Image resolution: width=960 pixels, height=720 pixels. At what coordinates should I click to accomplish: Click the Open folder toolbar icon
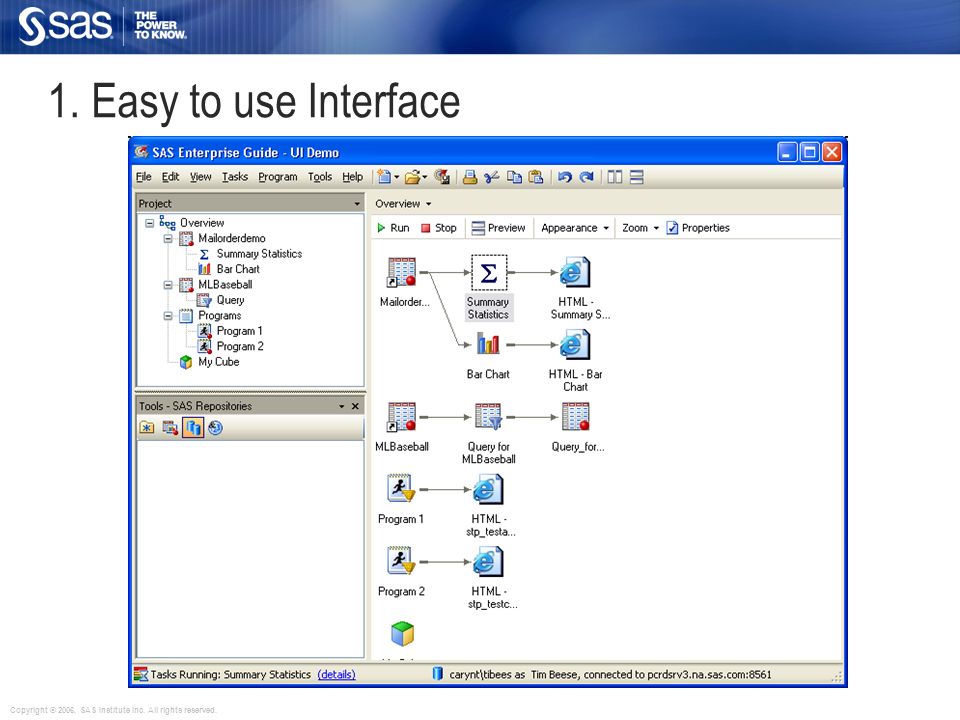413,177
